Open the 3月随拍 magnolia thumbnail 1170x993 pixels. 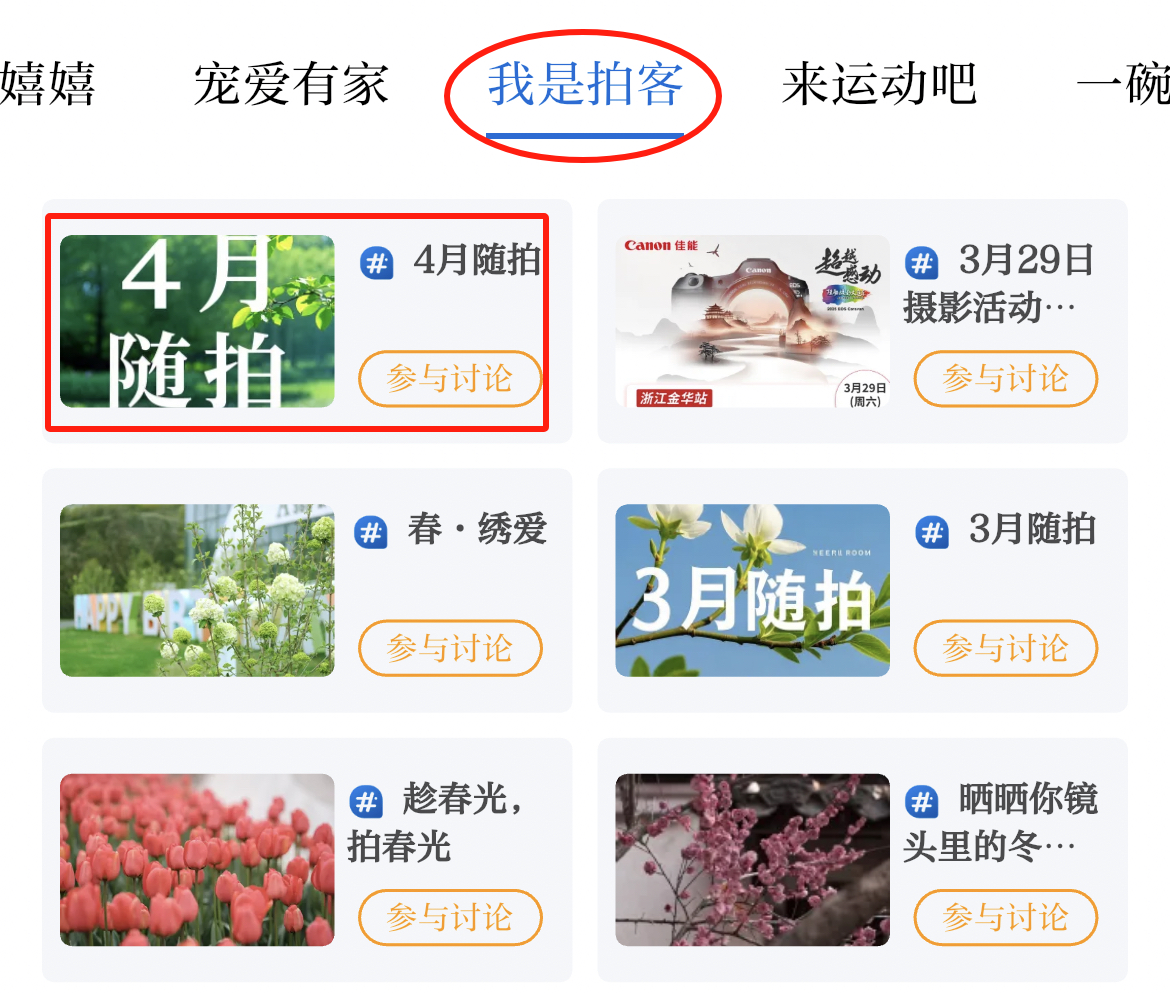[752, 591]
